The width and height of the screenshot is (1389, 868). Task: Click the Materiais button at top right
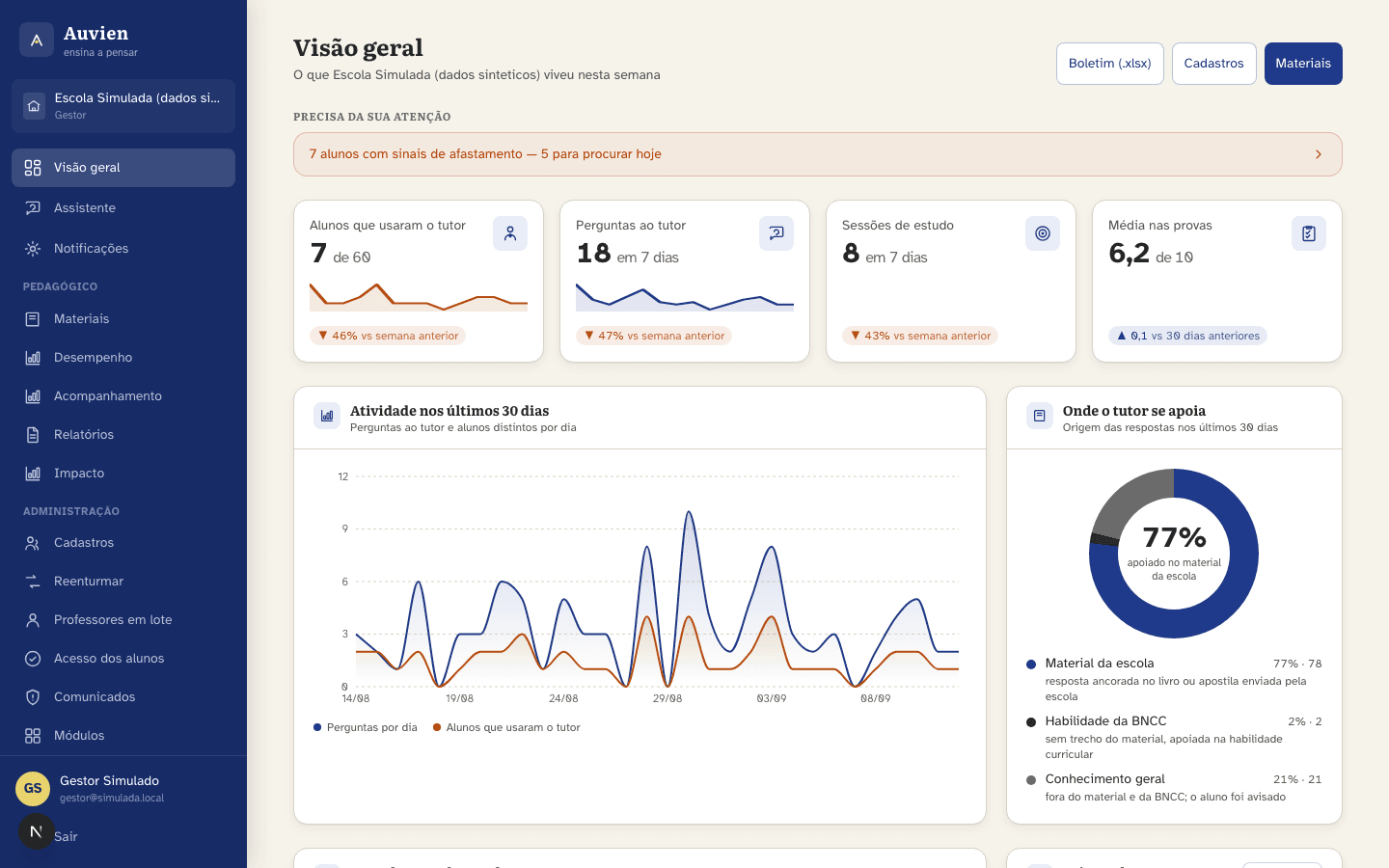(1303, 64)
